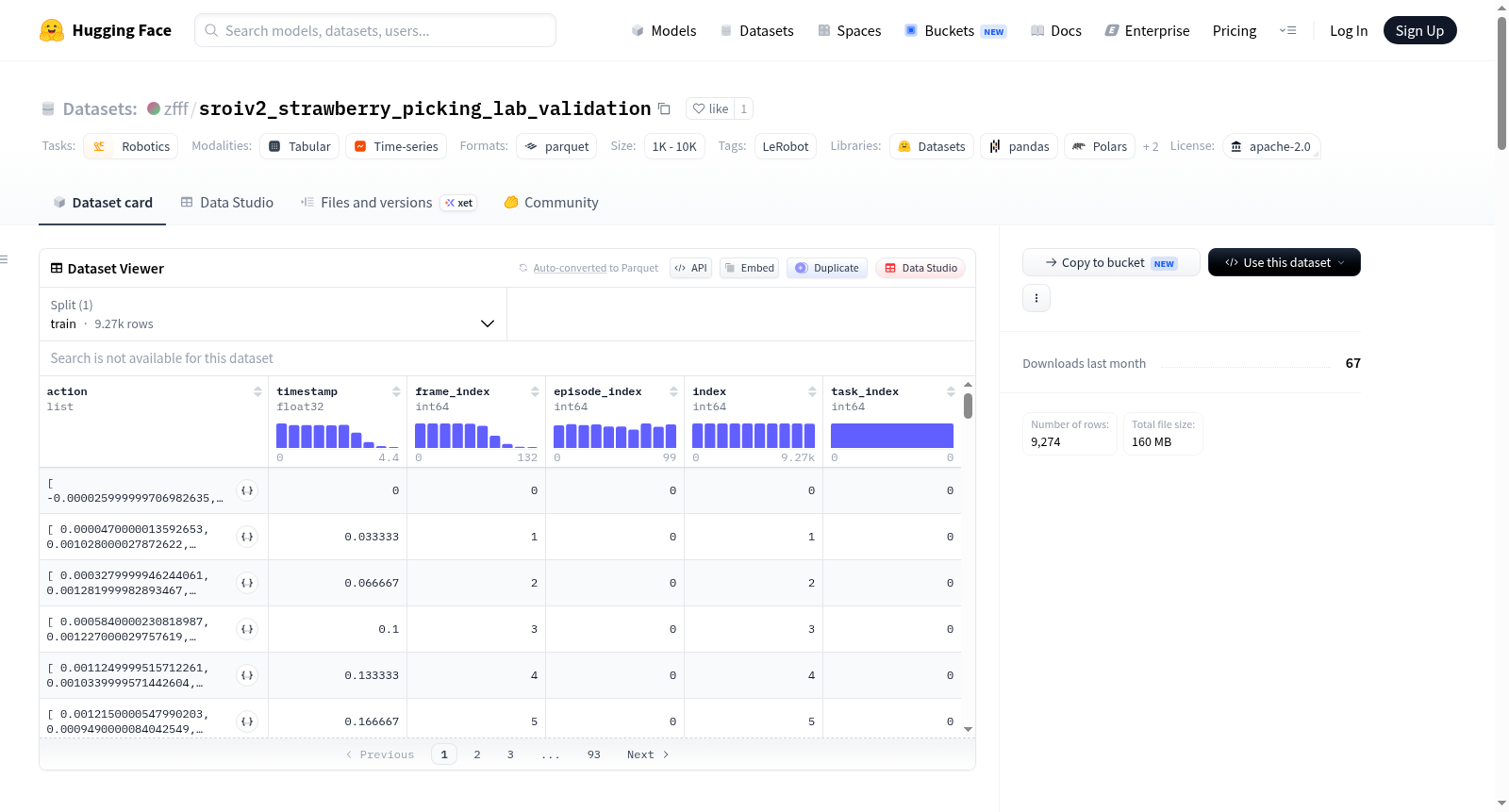Click the Polars library tag

[x=1100, y=146]
